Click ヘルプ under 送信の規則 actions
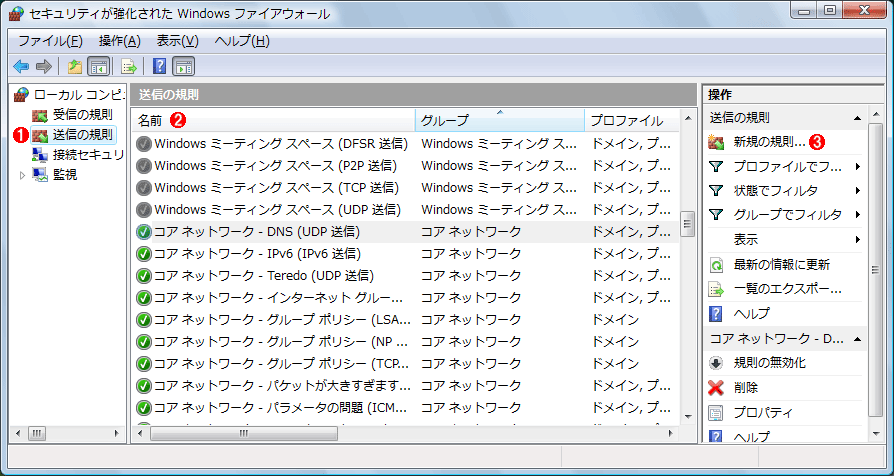Viewport: 894px width, 476px height. pyautogui.click(x=751, y=314)
